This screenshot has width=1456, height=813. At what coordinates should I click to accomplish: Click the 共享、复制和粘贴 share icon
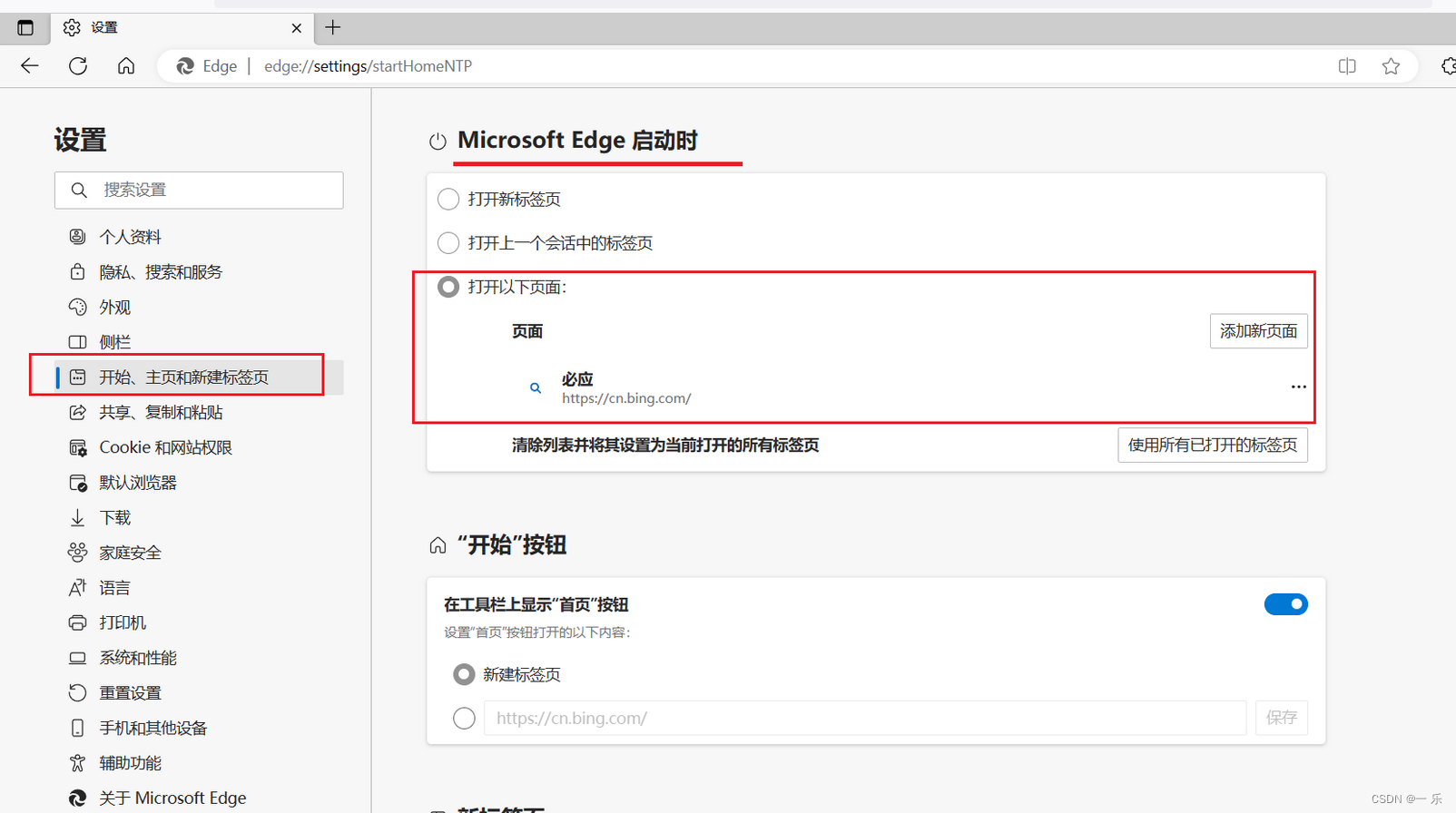point(78,412)
